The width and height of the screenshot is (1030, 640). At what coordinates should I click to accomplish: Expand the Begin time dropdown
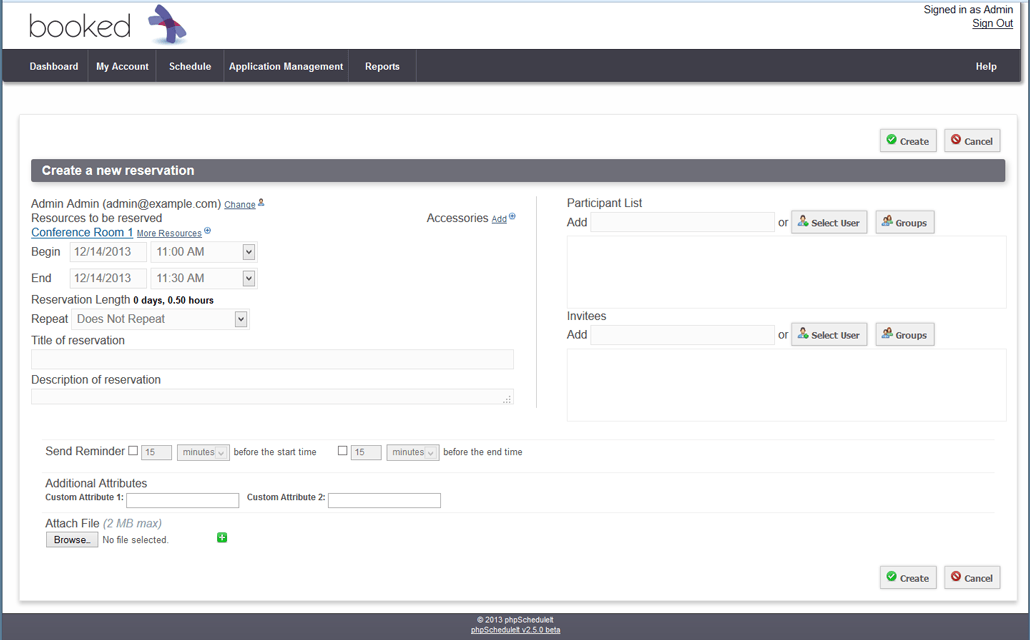click(x=249, y=252)
